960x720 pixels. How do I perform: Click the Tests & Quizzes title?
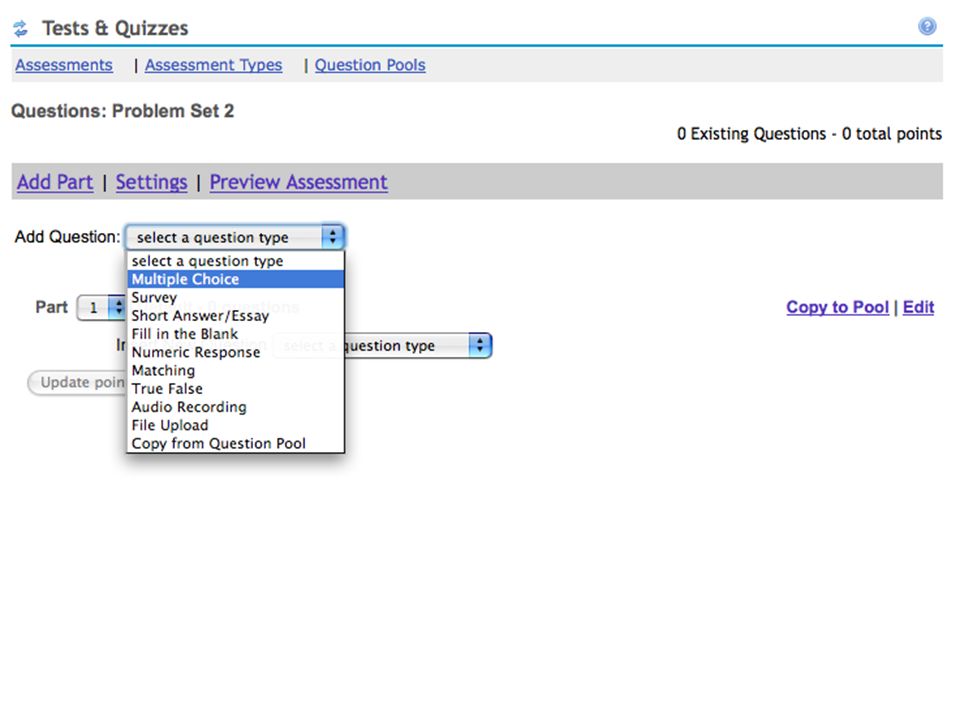pyautogui.click(x=115, y=28)
